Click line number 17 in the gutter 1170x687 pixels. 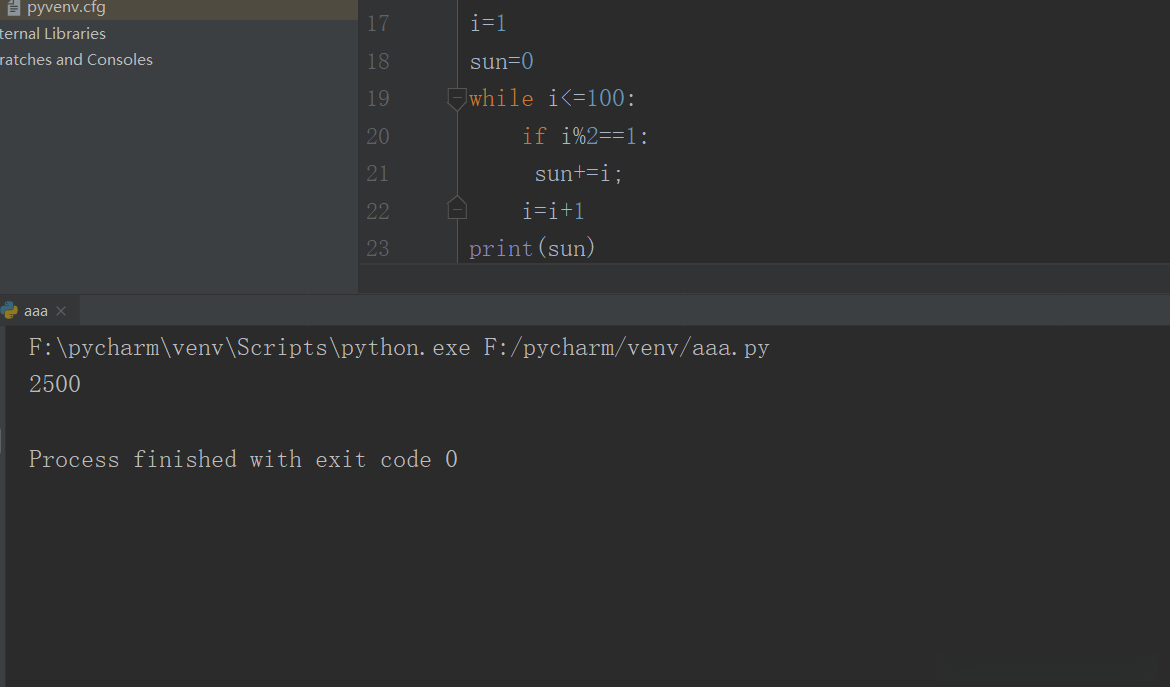tap(378, 24)
